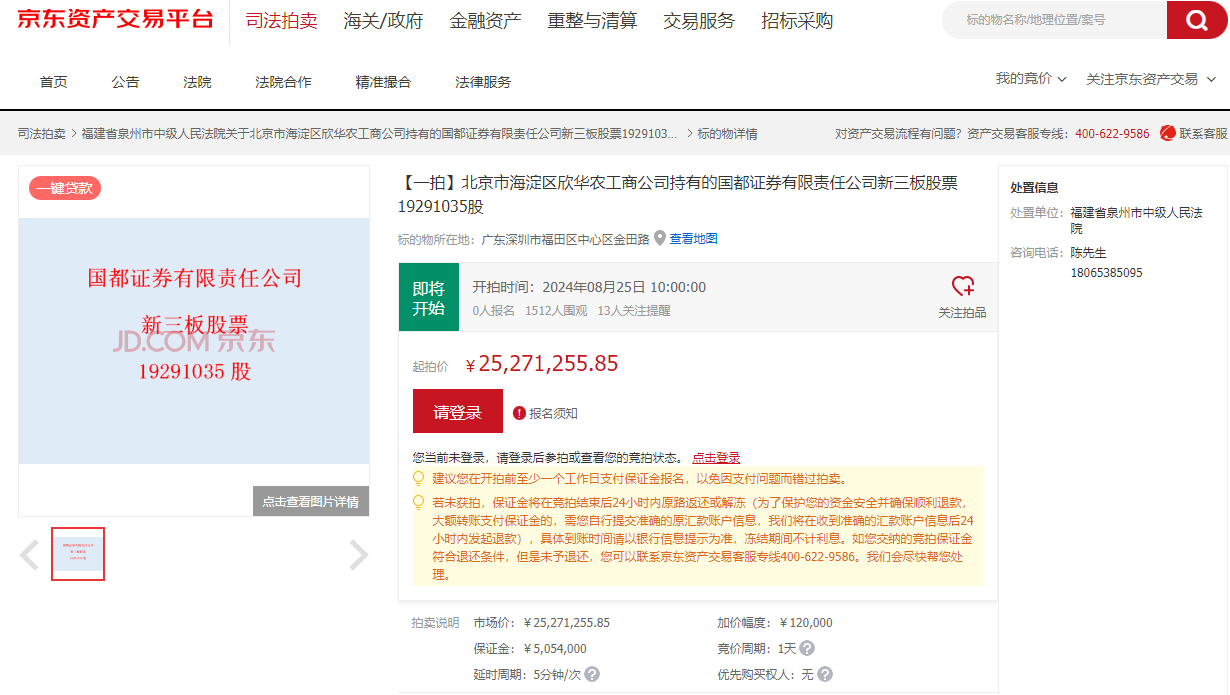
Task: Click the red 请登录 button
Action: [458, 411]
